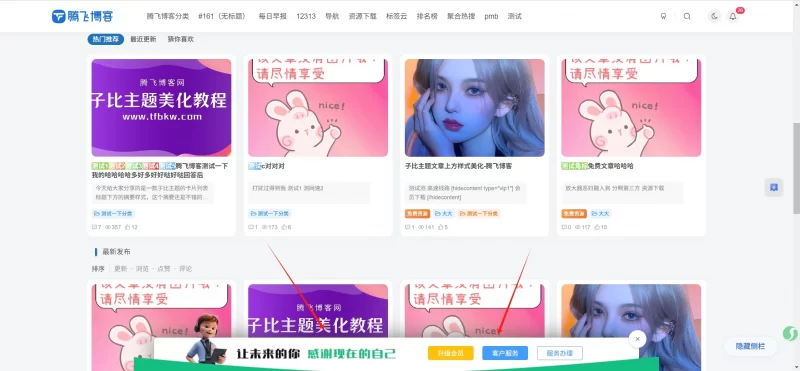Screen dimensions: 800x371
Task: Open the #161（无标题） menu item
Action: click(x=223, y=16)
